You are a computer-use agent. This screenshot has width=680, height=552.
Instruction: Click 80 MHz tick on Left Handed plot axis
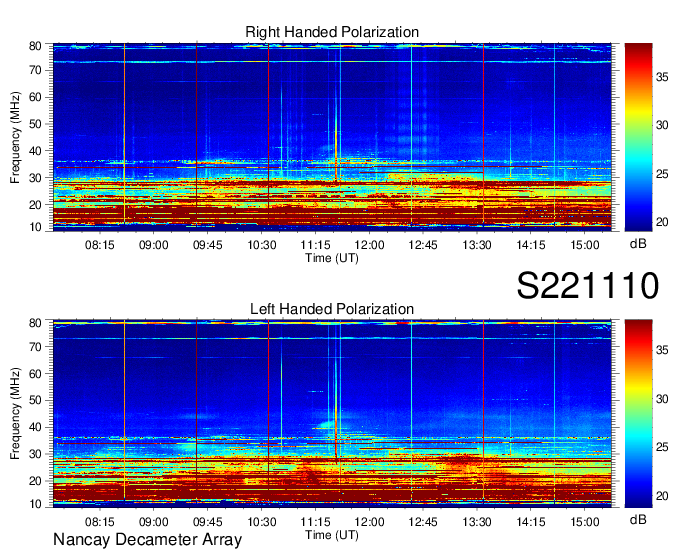(x=35, y=323)
